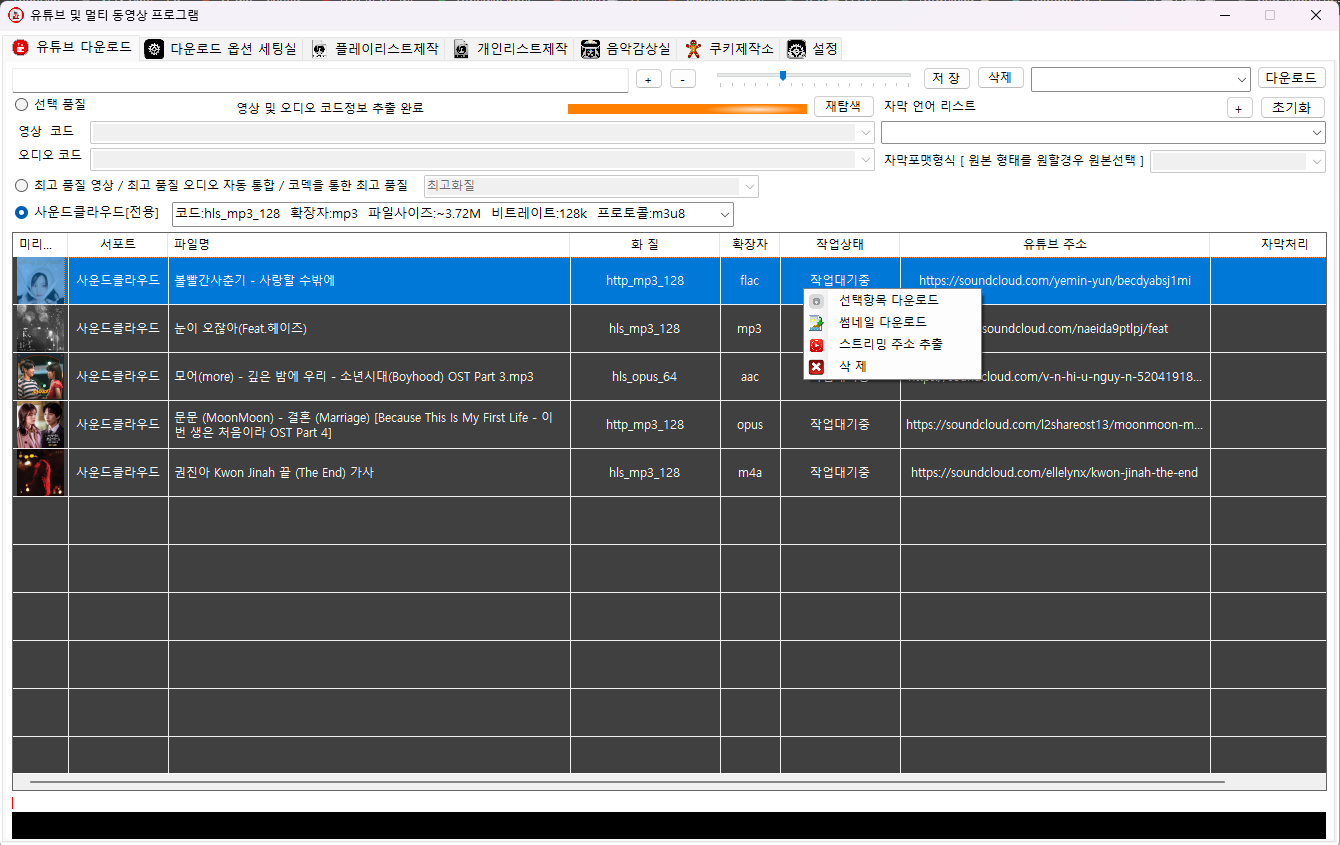Click the orange extraction progress bar

(x=687, y=108)
